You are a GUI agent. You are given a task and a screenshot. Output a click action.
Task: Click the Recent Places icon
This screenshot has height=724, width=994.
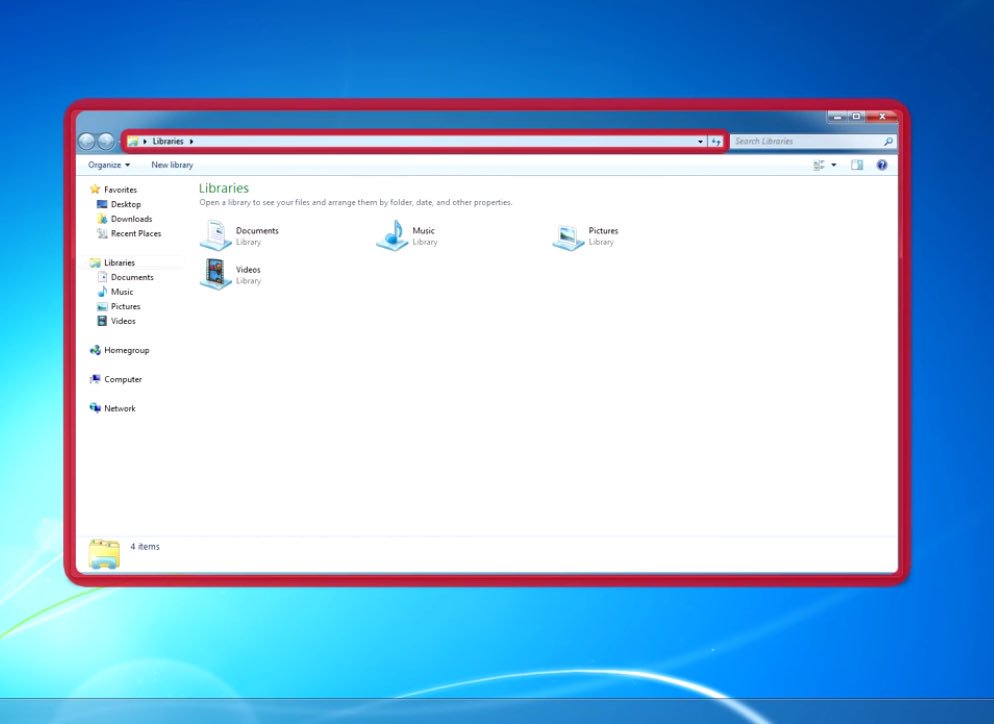(x=102, y=233)
